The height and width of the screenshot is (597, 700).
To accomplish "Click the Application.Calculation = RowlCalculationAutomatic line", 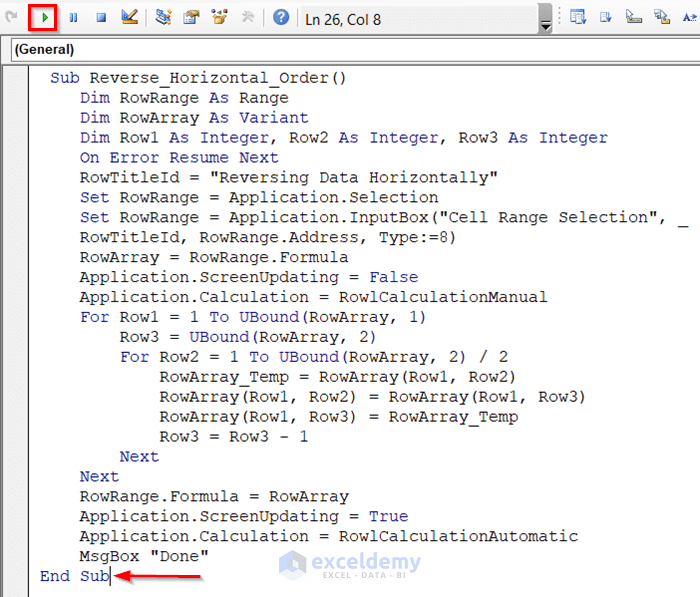I will [x=329, y=536].
